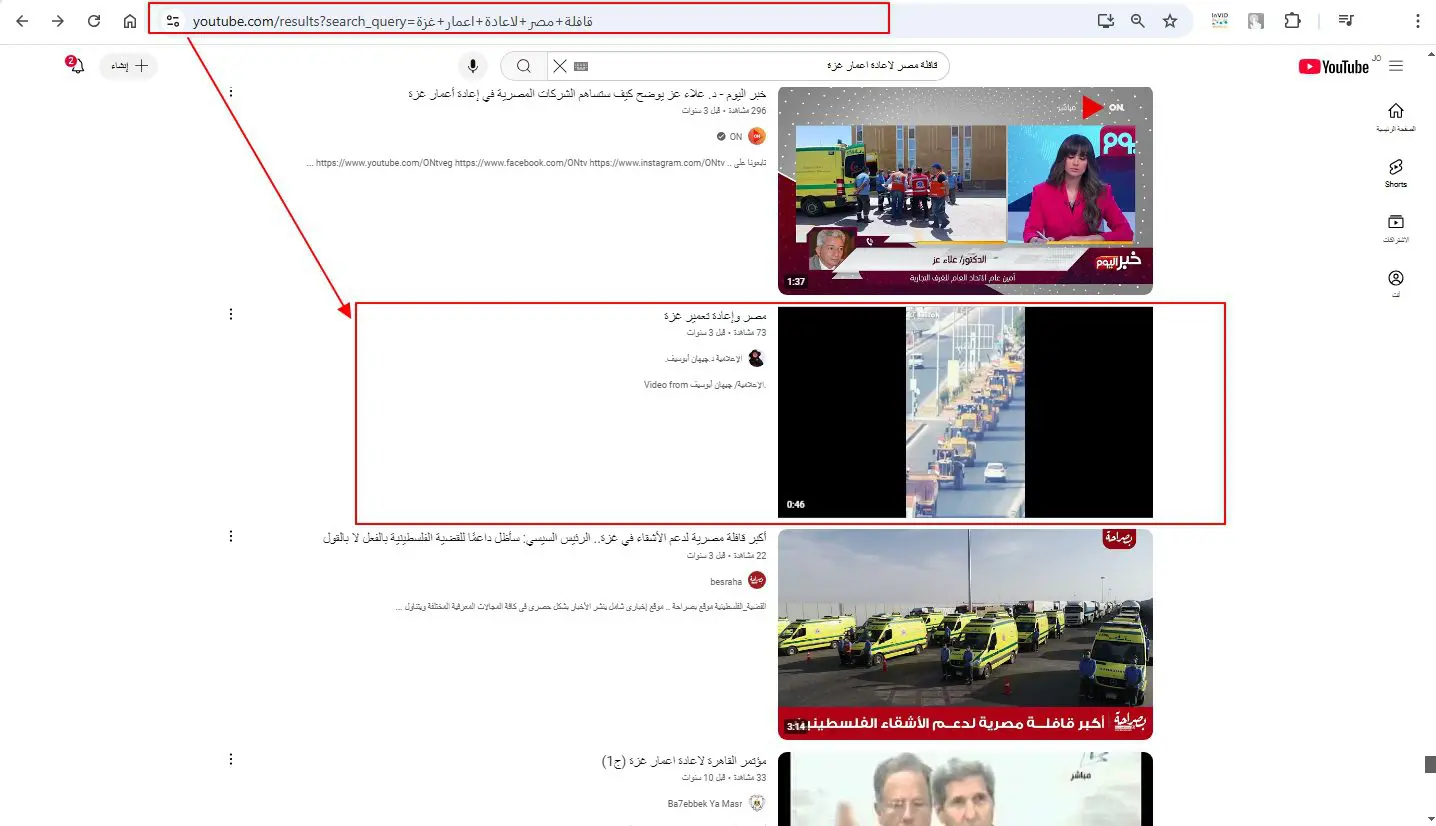Click the browser forward arrow

click(58, 21)
